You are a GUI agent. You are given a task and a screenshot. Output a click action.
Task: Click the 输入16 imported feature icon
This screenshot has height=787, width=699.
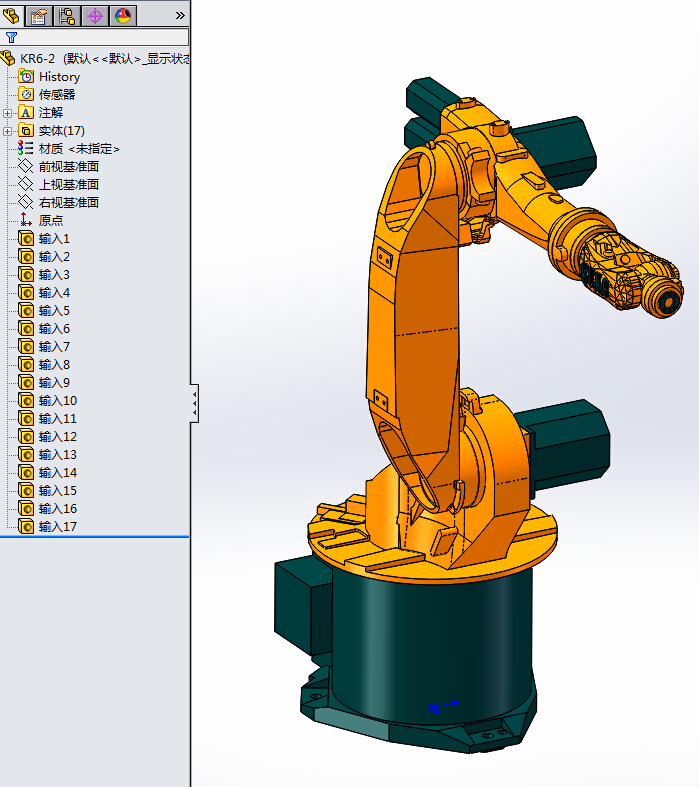tap(26, 508)
